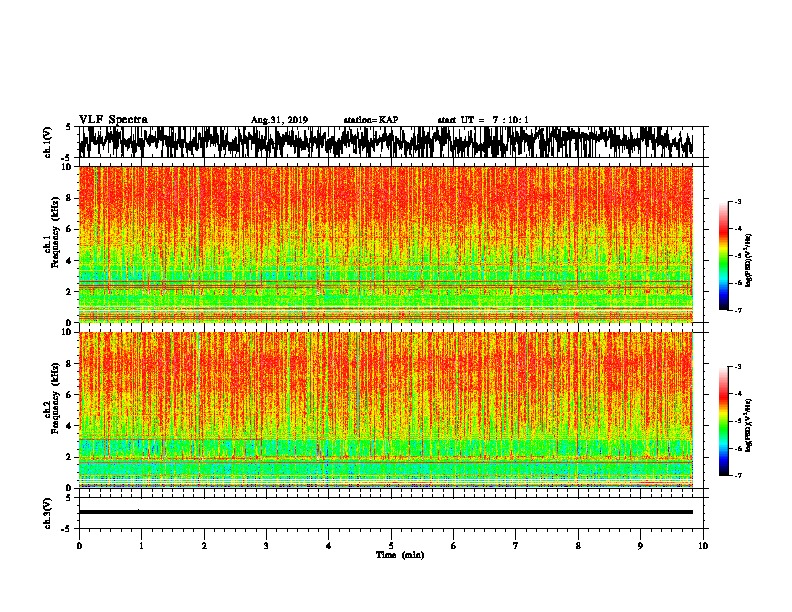Click time axis tick label "3"
This screenshot has width=792, height=612.
click(x=266, y=546)
